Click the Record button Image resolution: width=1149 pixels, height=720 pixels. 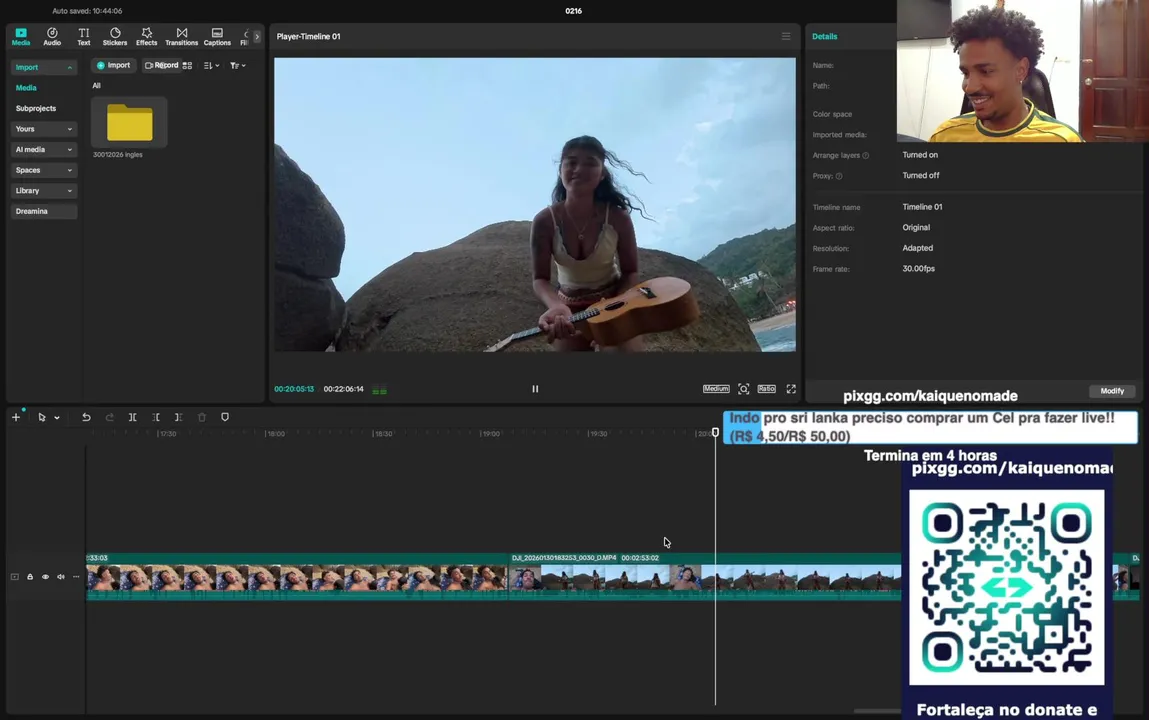click(x=161, y=65)
